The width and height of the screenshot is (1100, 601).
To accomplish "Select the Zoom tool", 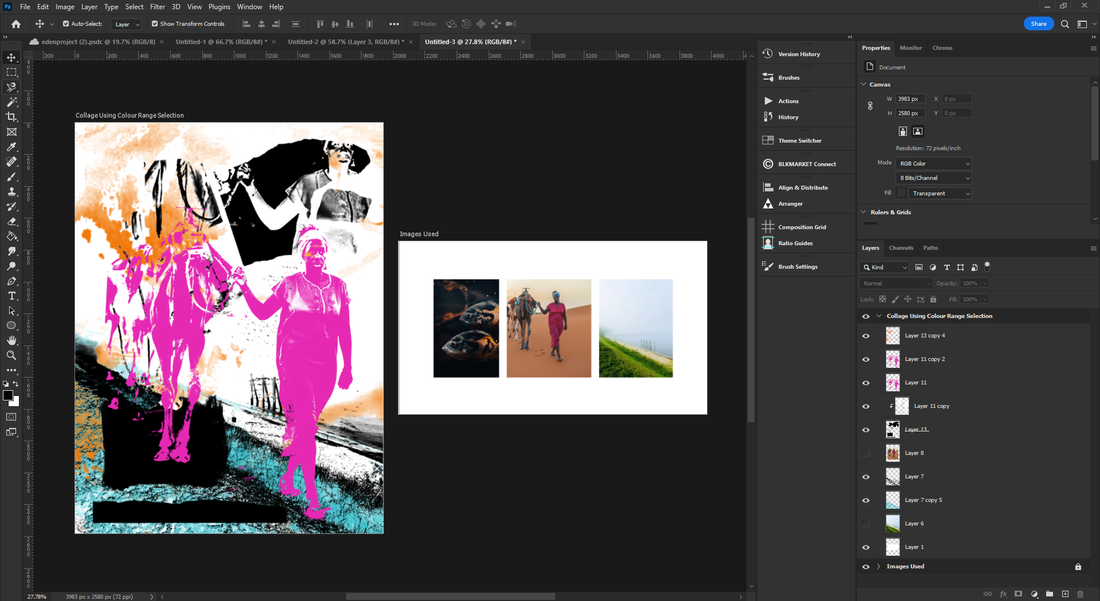I will click(x=11, y=355).
